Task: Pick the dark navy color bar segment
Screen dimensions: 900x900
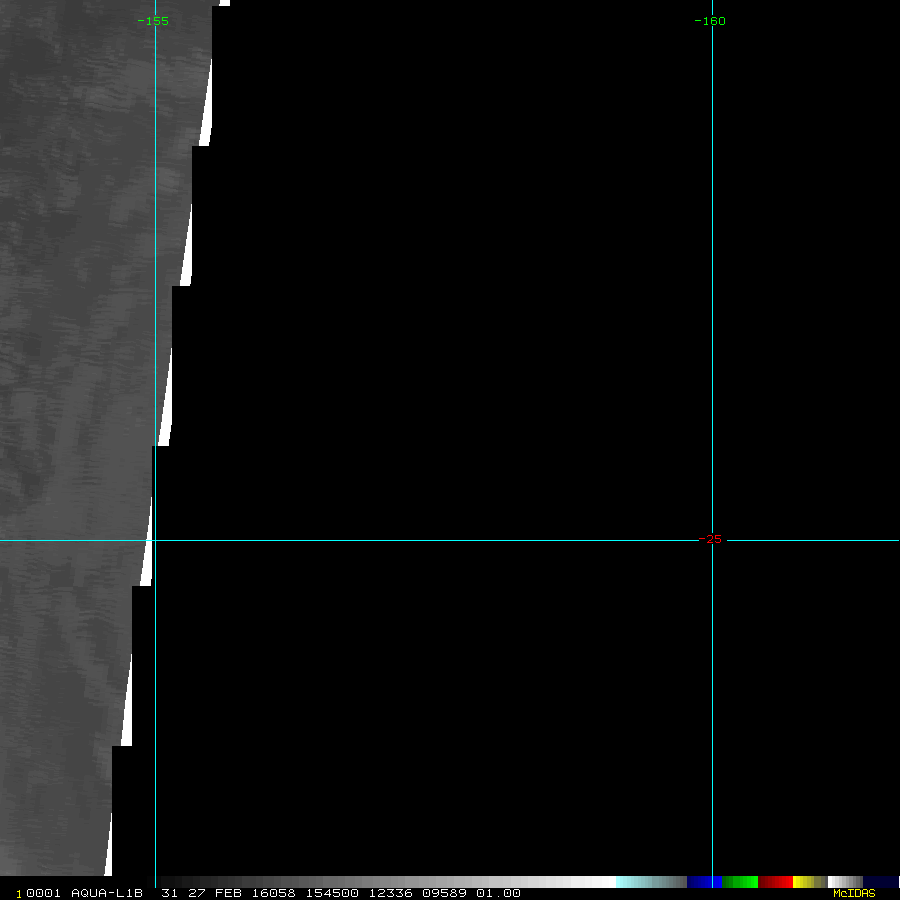Action: coord(880,882)
